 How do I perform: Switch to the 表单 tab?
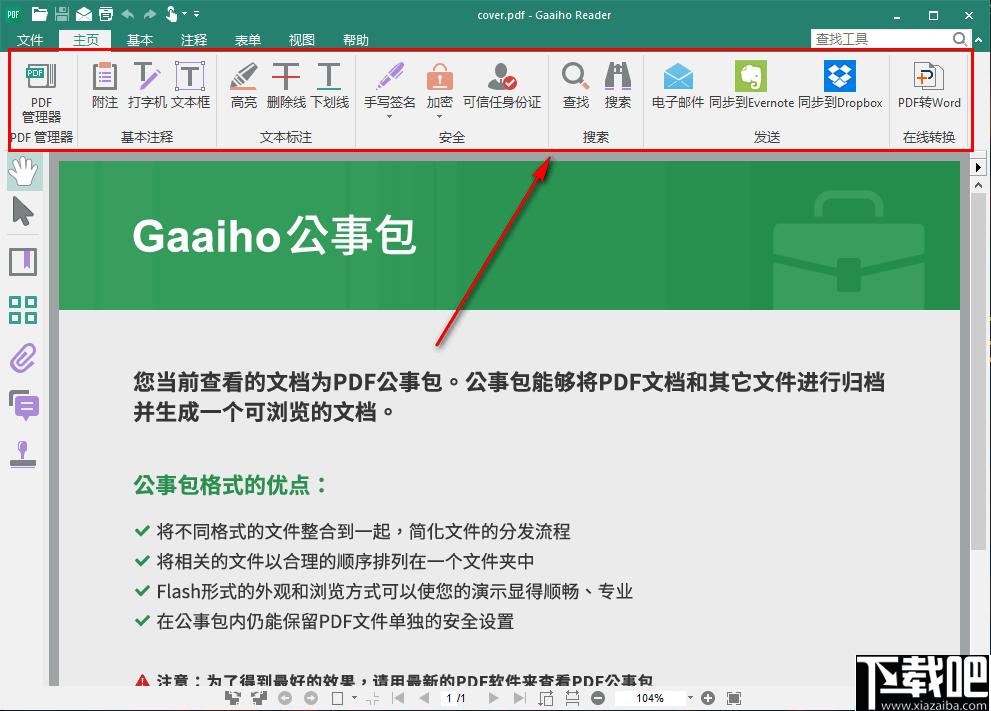[248, 40]
